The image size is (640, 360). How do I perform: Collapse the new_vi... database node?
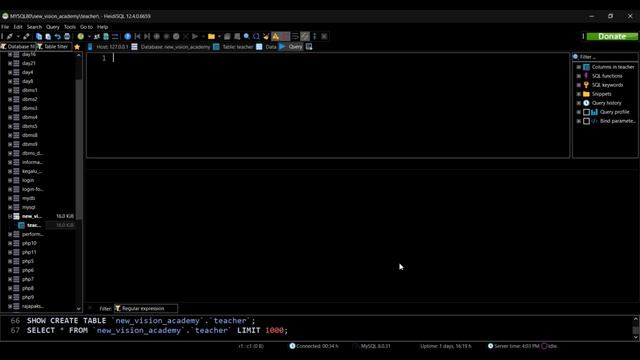(10, 216)
